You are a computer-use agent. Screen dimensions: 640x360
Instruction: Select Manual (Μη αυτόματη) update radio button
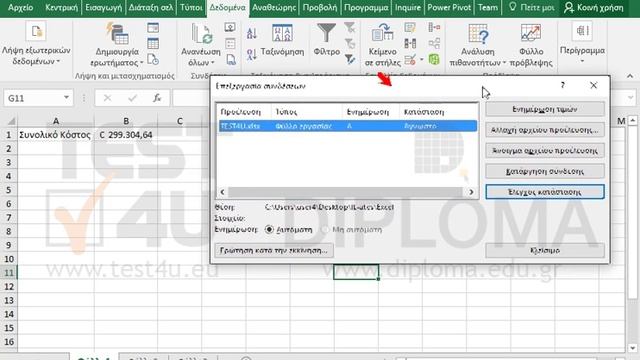point(325,229)
